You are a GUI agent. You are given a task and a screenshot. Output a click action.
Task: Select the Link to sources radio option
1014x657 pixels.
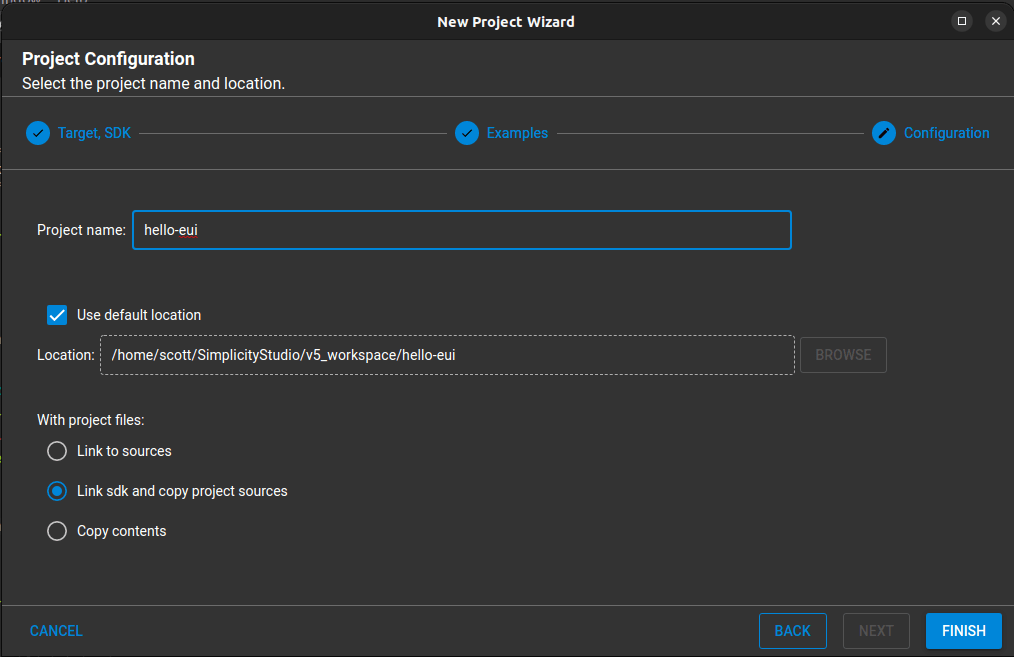click(x=57, y=451)
